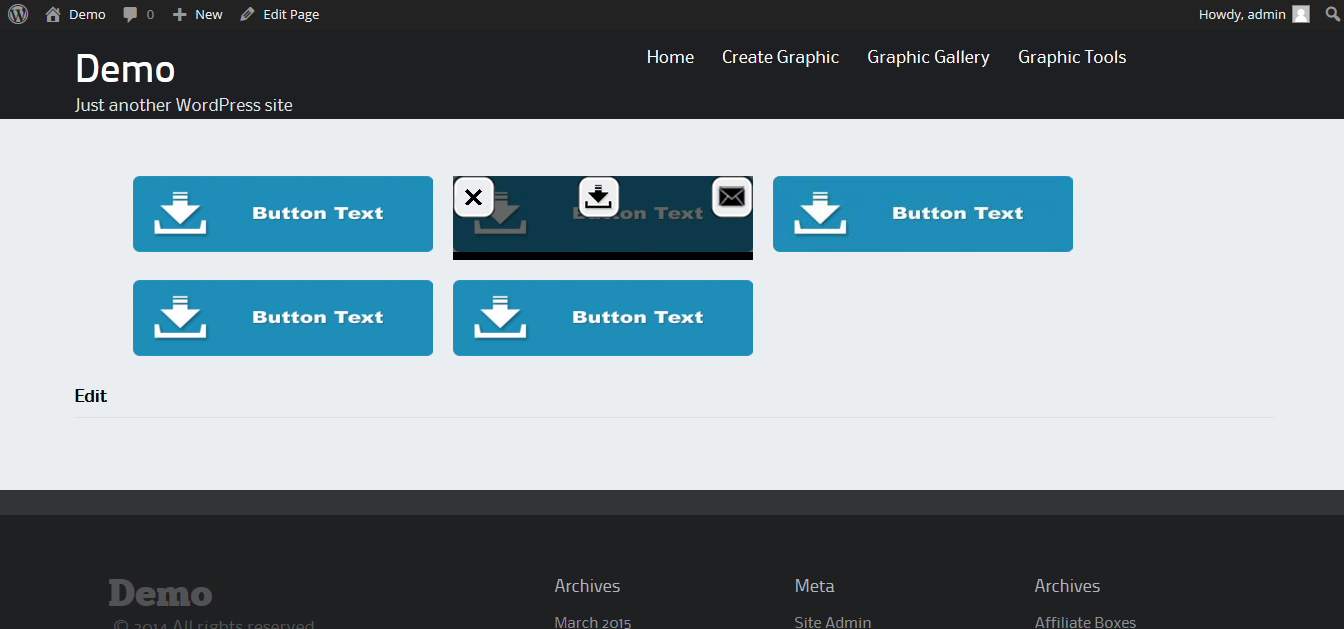Select the first Button Text graphic

(x=283, y=214)
